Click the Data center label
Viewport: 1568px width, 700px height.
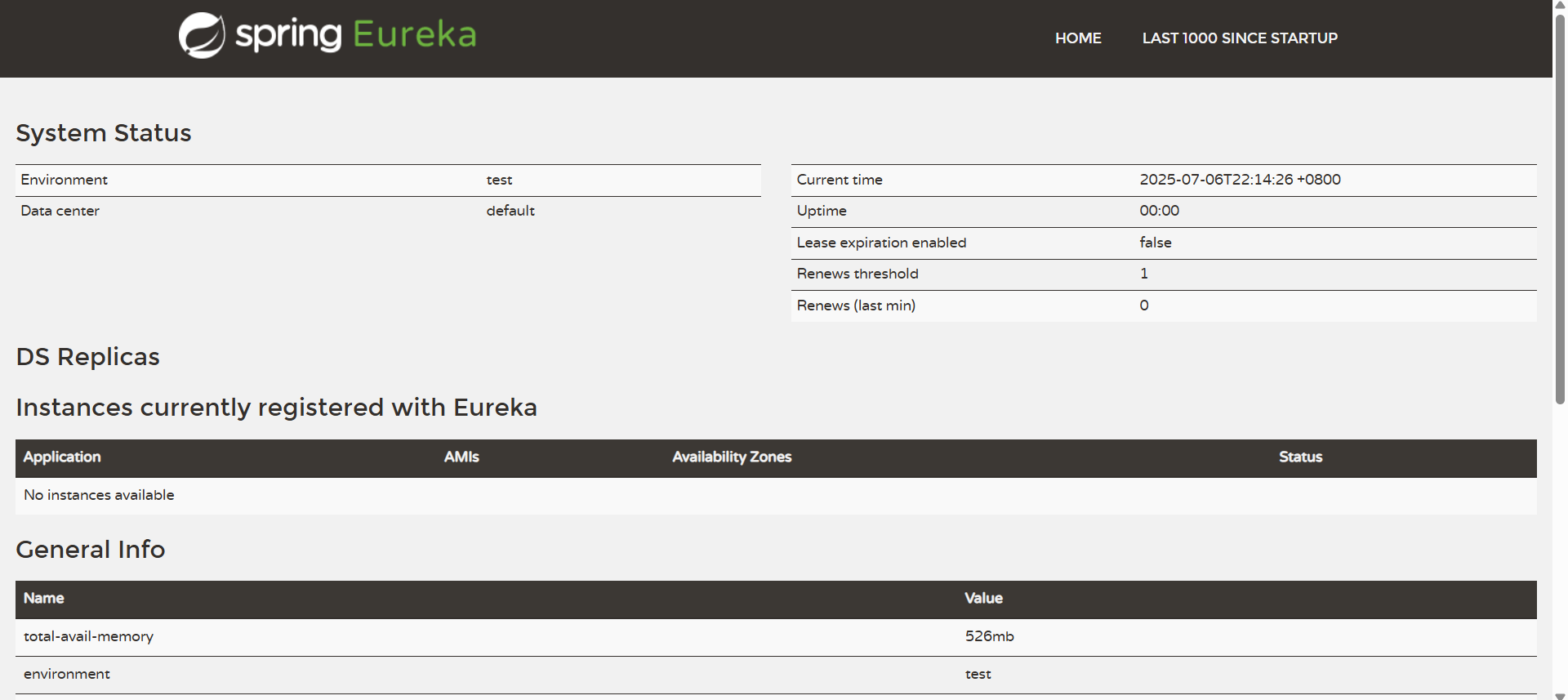[60, 211]
